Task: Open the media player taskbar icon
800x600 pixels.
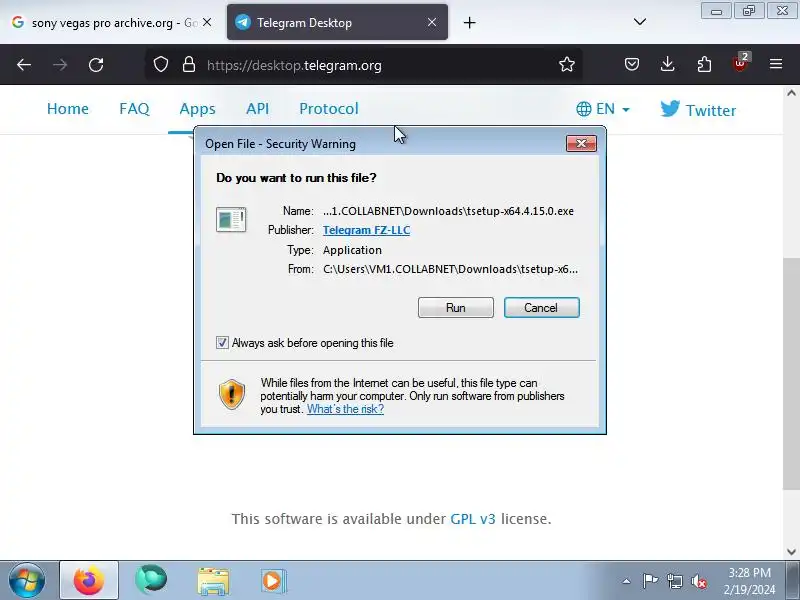Action: coord(273,581)
